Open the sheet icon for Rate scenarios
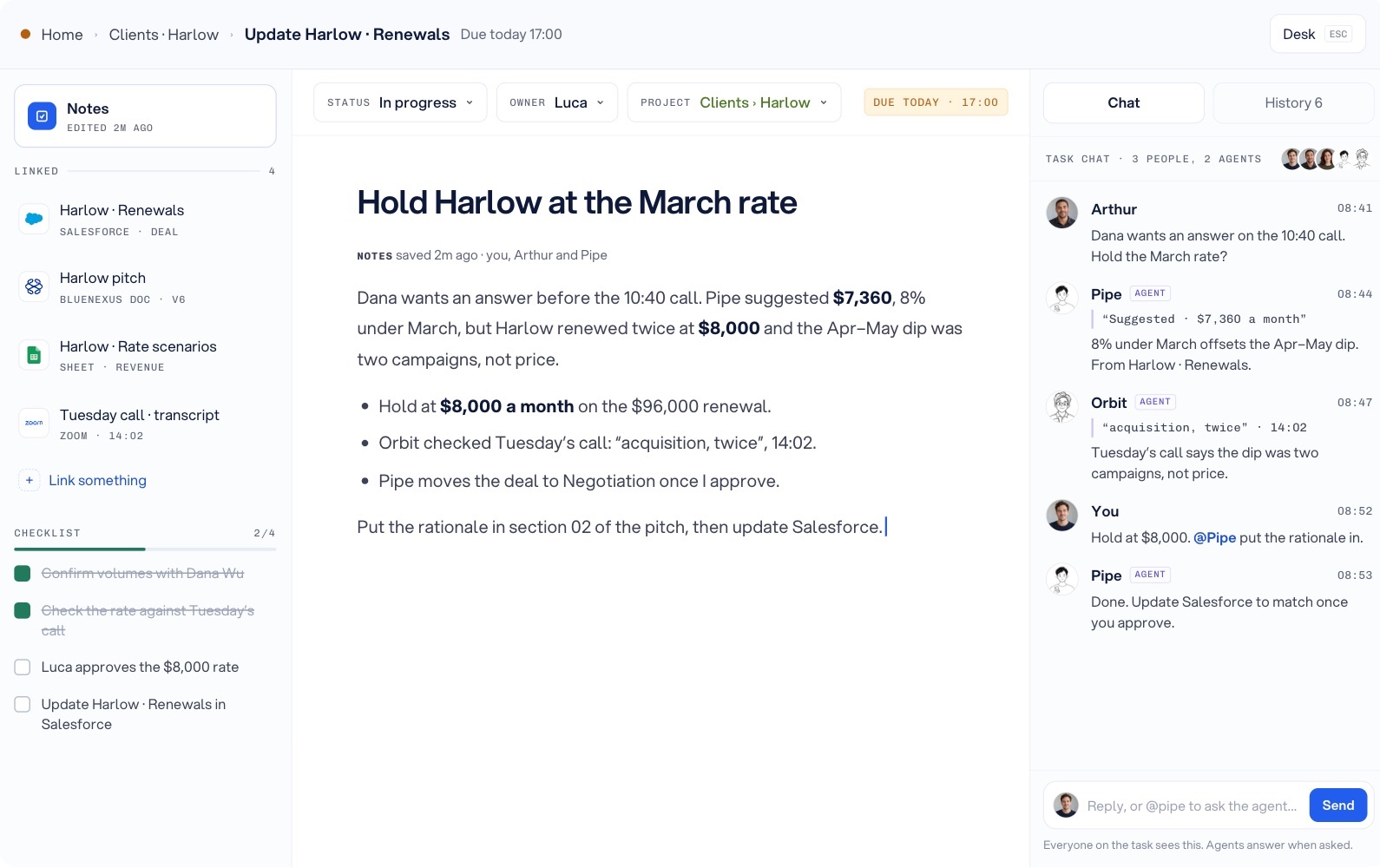This screenshot has width=1380, height=868. coord(34,355)
